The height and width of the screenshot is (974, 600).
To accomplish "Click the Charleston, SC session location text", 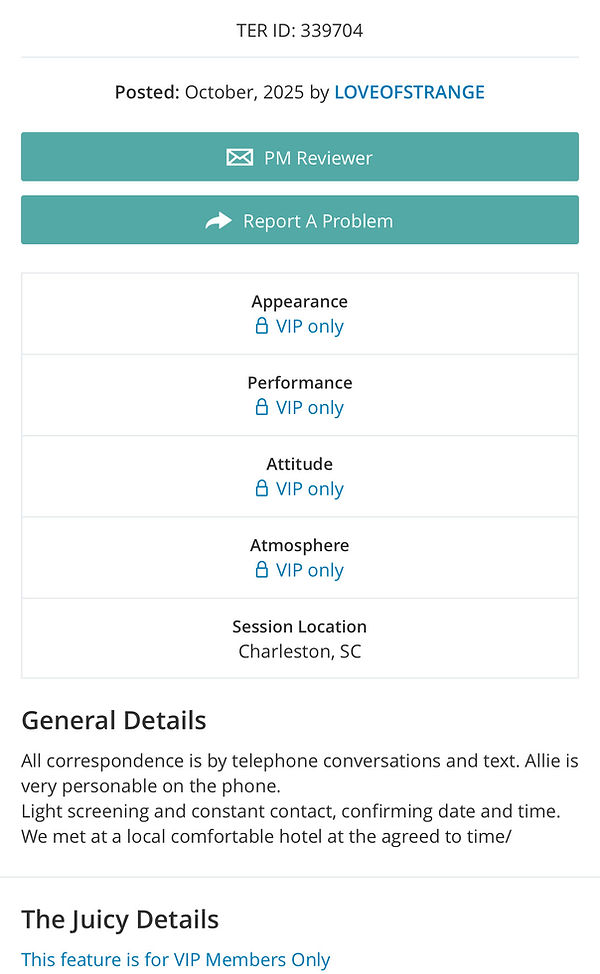I will [x=300, y=651].
